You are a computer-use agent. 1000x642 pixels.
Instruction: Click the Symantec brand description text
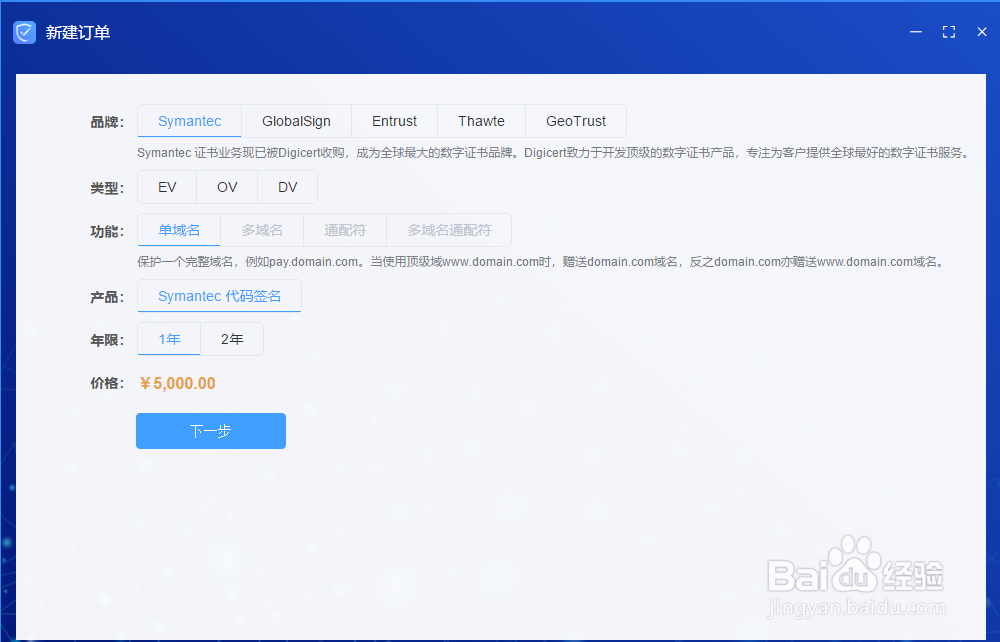[x=554, y=153]
